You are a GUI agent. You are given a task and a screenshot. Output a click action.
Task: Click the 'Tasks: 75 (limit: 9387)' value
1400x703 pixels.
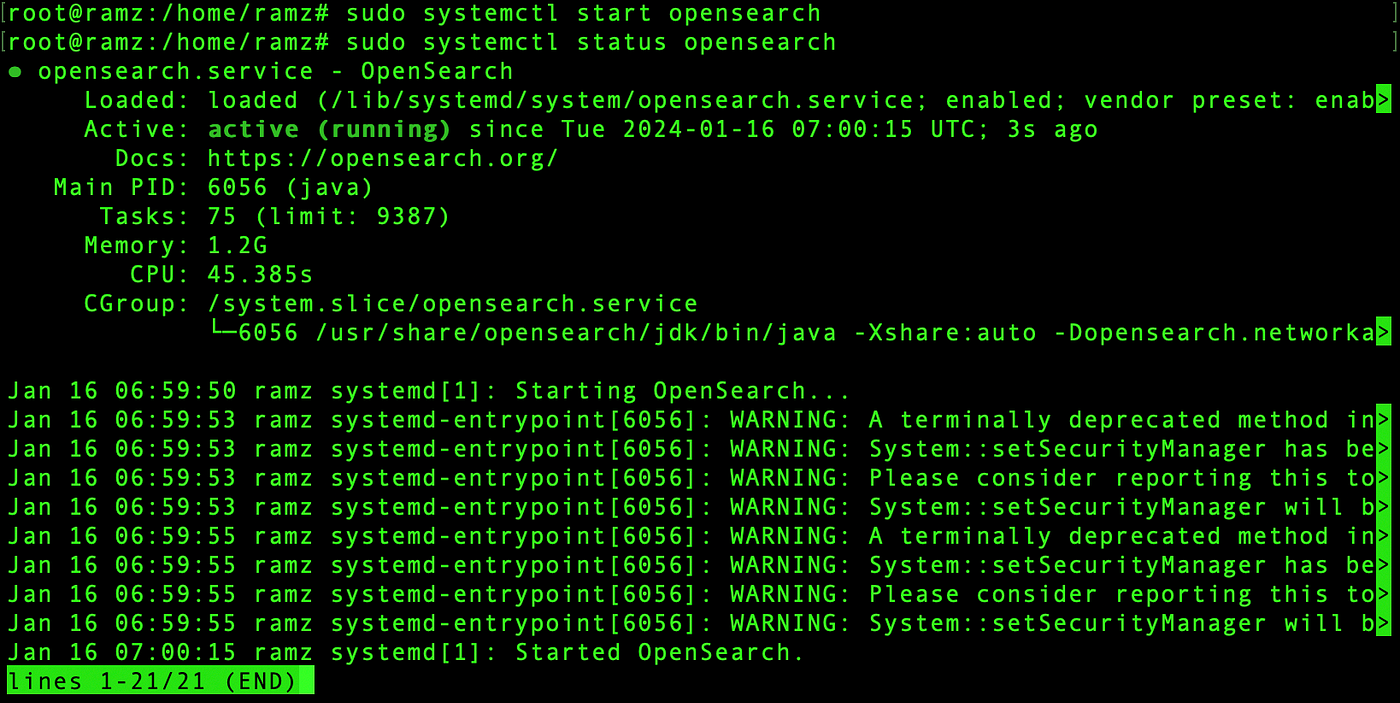329,217
